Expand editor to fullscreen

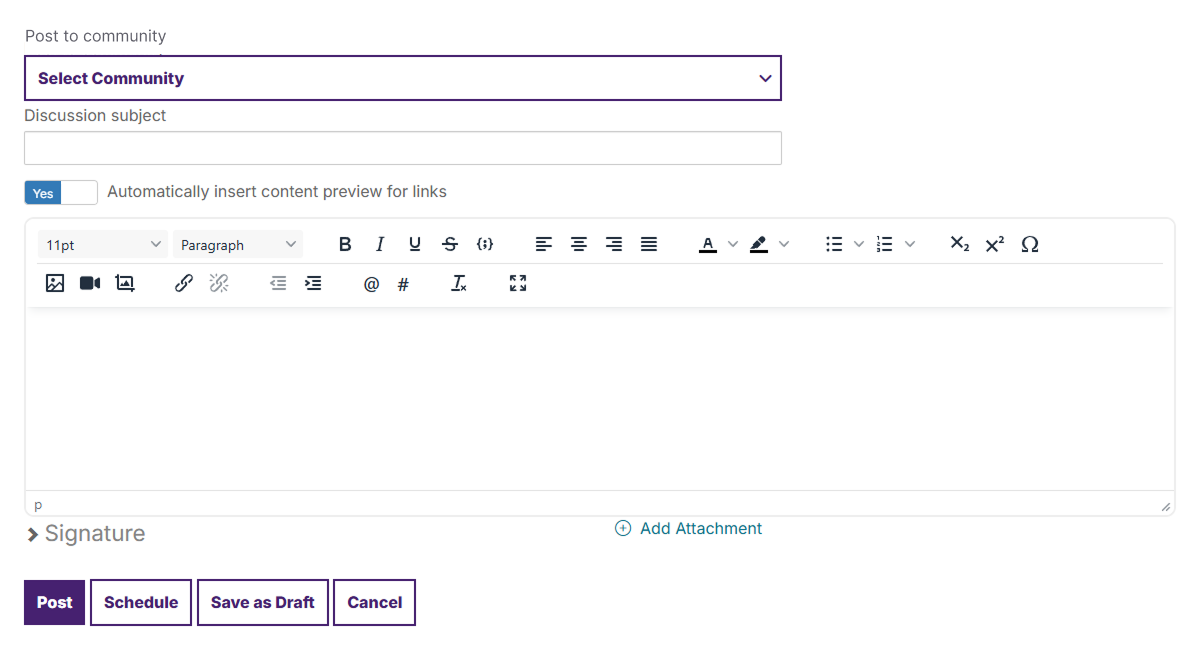(x=517, y=283)
